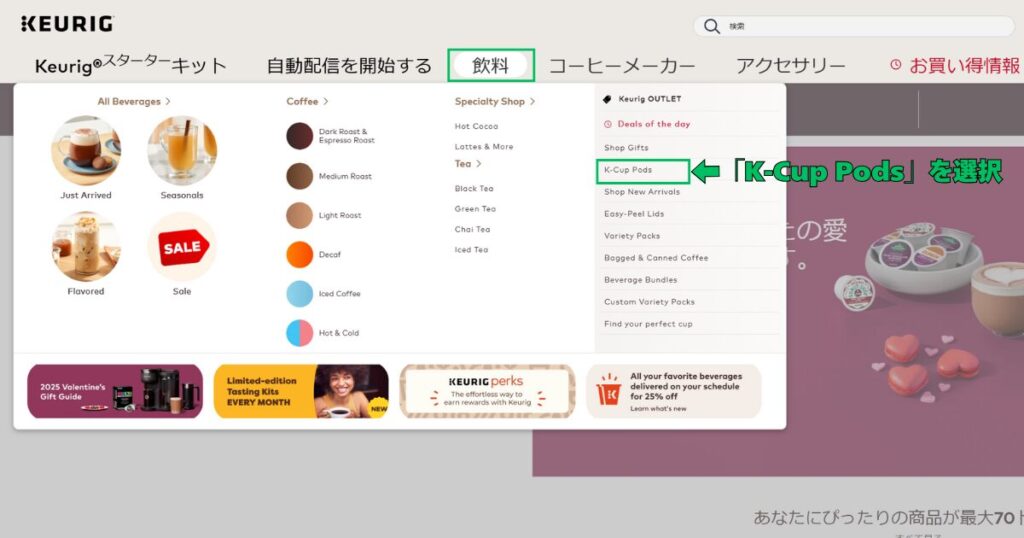Viewport: 1024px width, 538px height.
Task: Open the Keurig OUTLET link
Action: coord(650,99)
